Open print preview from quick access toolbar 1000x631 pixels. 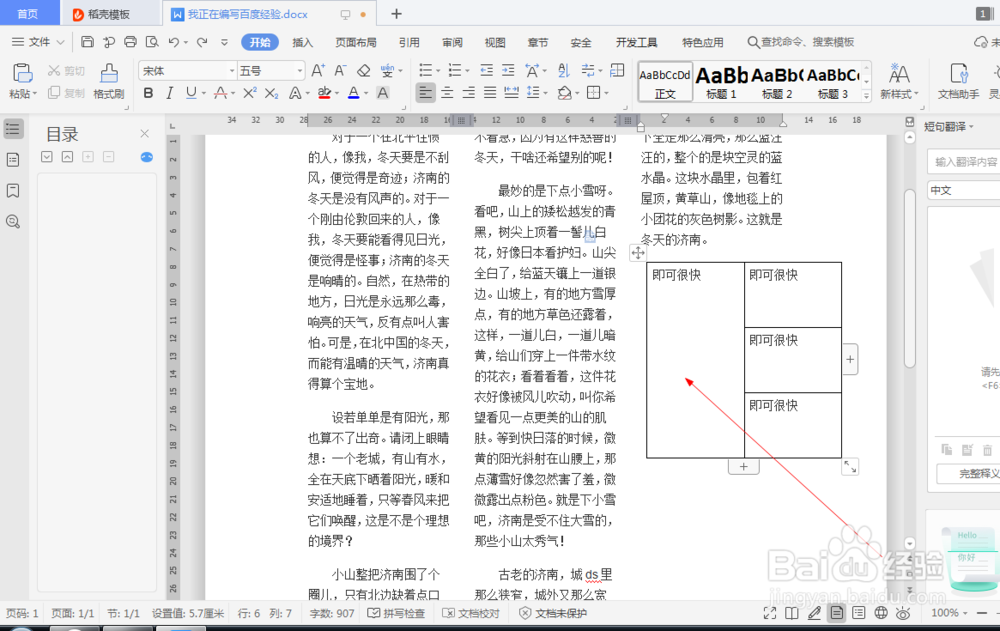click(x=153, y=41)
